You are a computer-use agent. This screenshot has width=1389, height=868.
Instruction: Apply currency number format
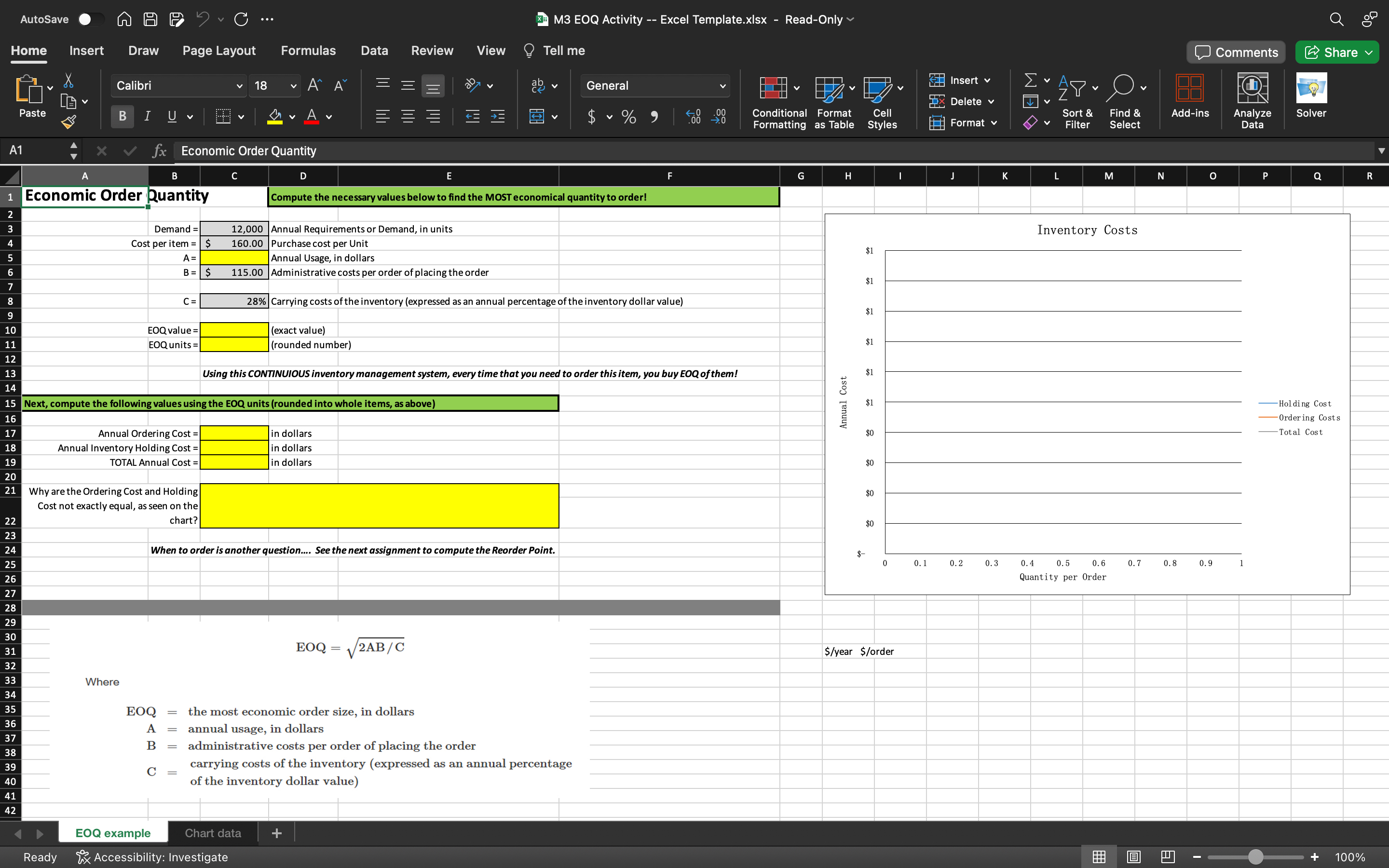(592, 117)
